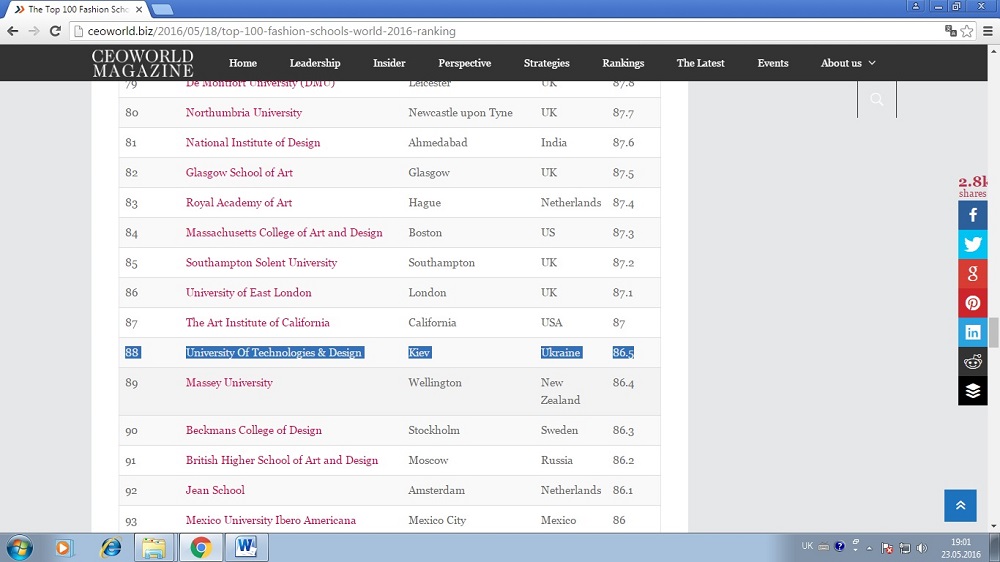Open the volume control in tray

tap(922, 547)
